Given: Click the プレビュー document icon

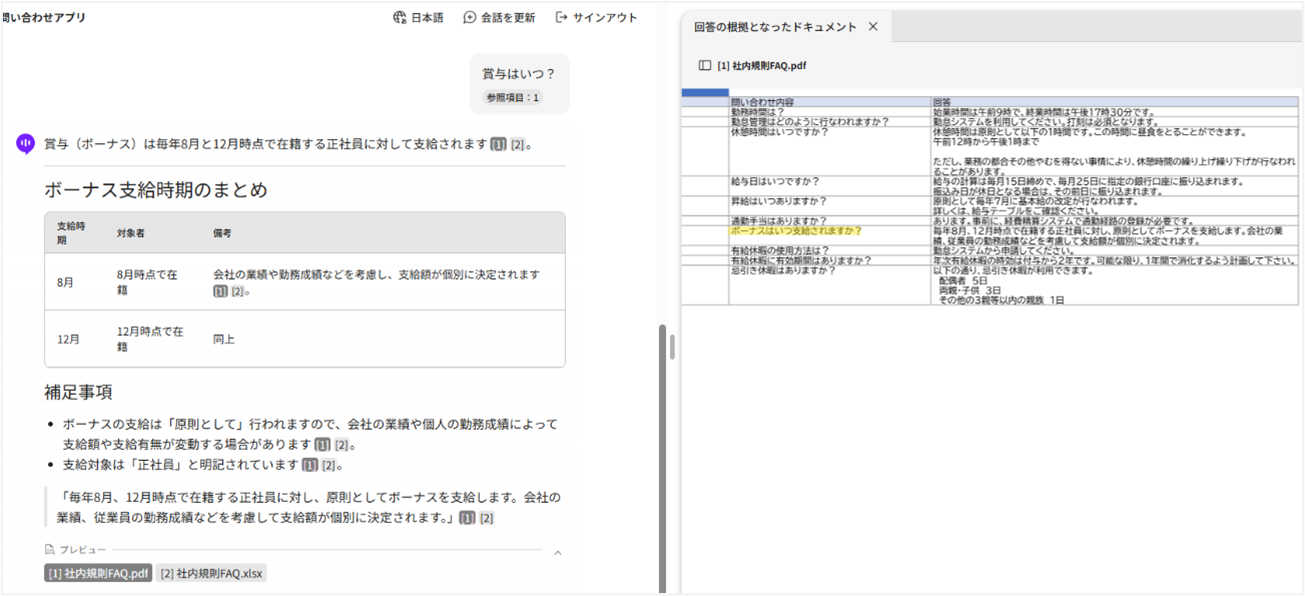Looking at the screenshot, I should coord(50,550).
